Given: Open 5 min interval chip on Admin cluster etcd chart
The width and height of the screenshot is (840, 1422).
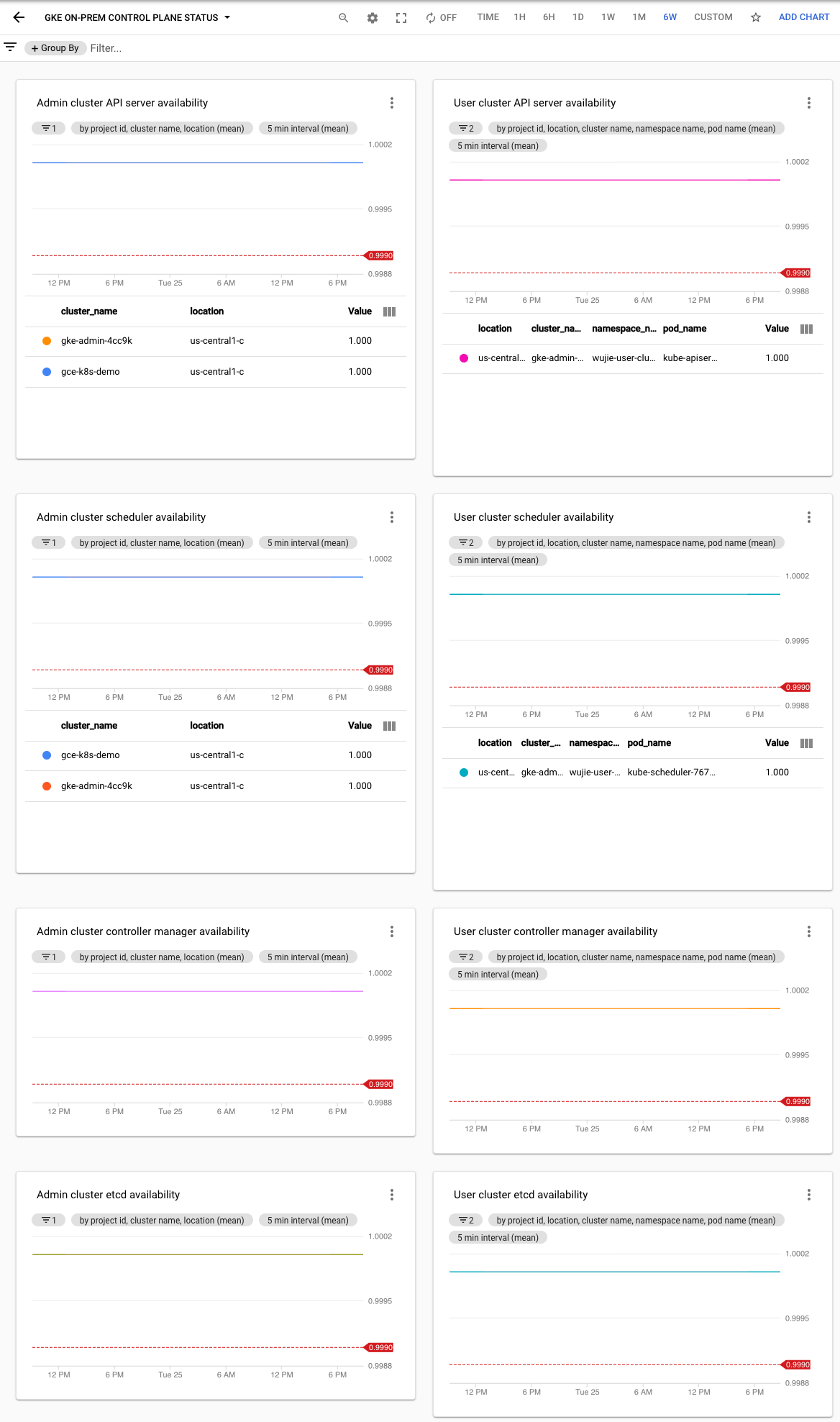Looking at the screenshot, I should (x=308, y=1220).
